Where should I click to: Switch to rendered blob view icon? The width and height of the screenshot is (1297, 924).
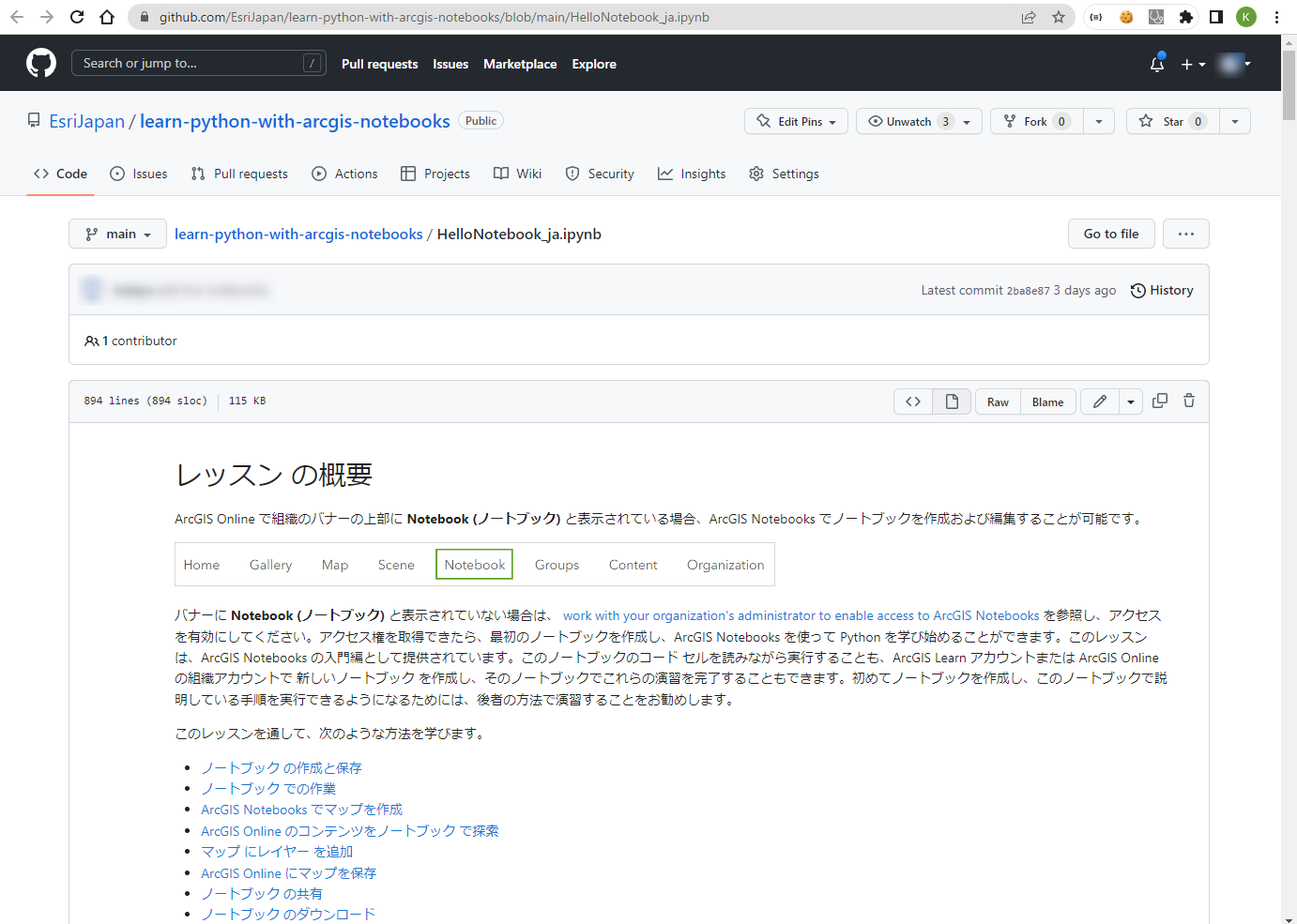(x=952, y=401)
